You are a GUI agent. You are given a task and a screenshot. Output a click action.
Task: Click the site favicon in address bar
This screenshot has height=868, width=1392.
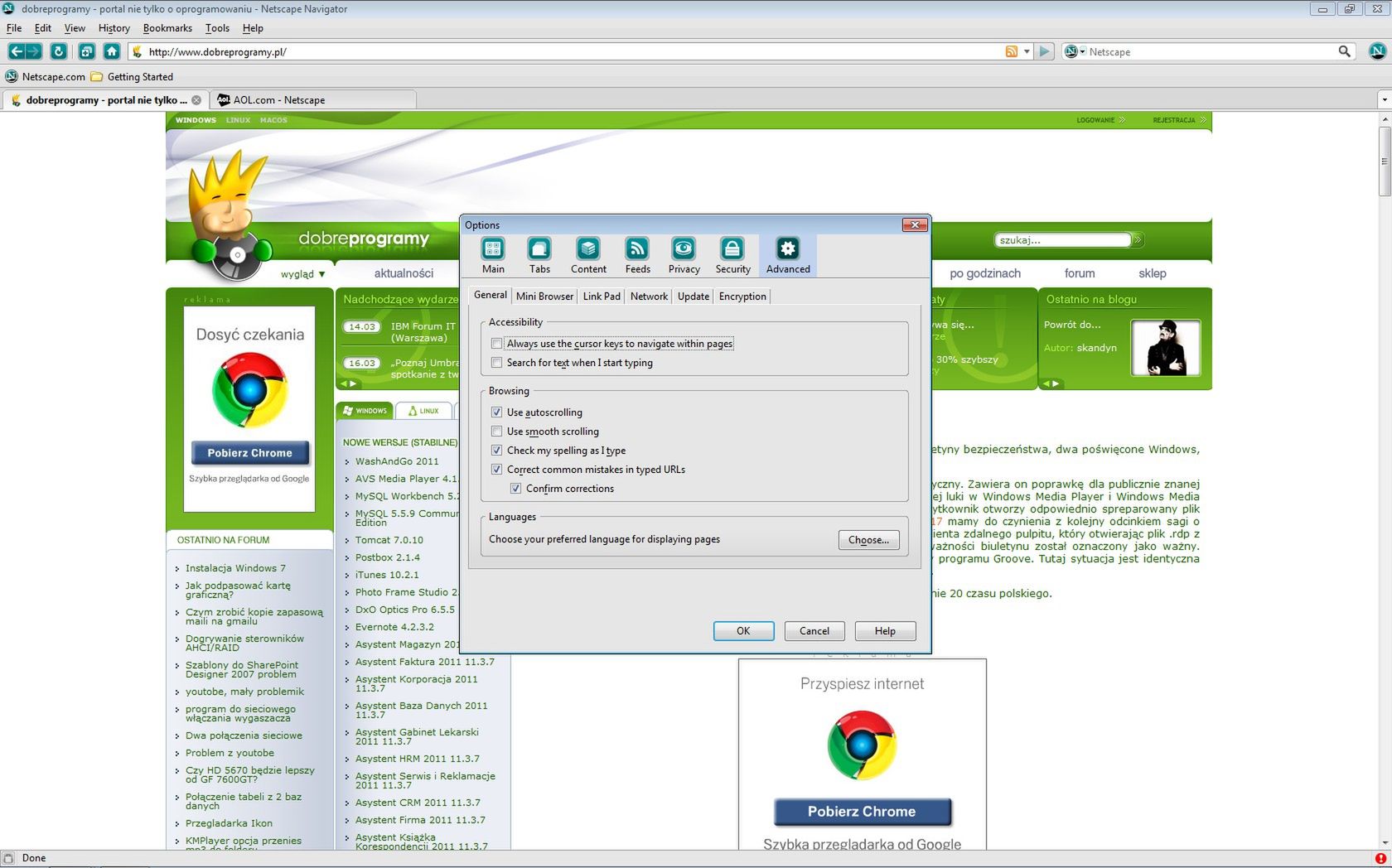138,51
